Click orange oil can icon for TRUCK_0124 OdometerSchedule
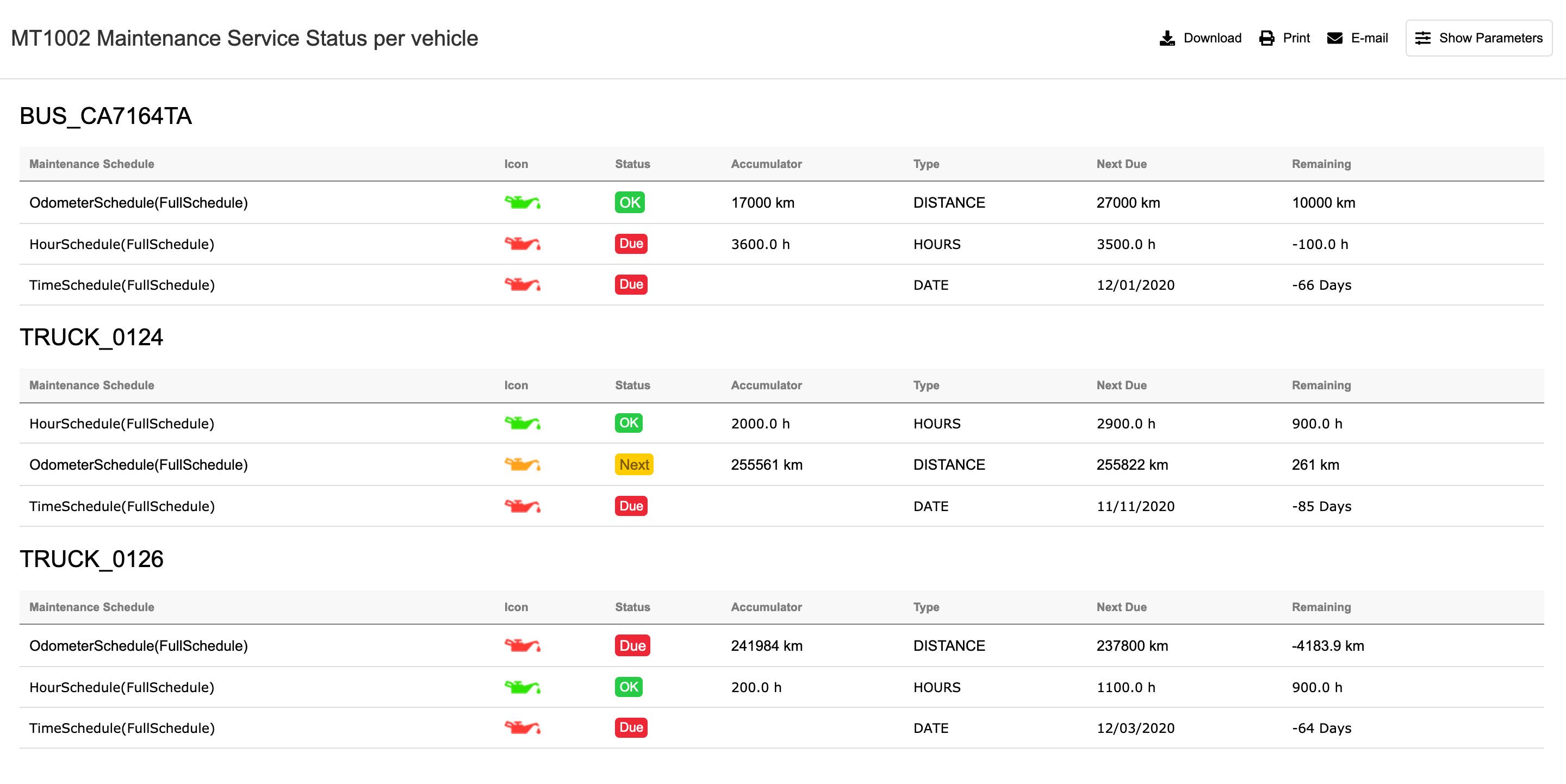Image resolution: width=1566 pixels, height=784 pixels. (522, 464)
